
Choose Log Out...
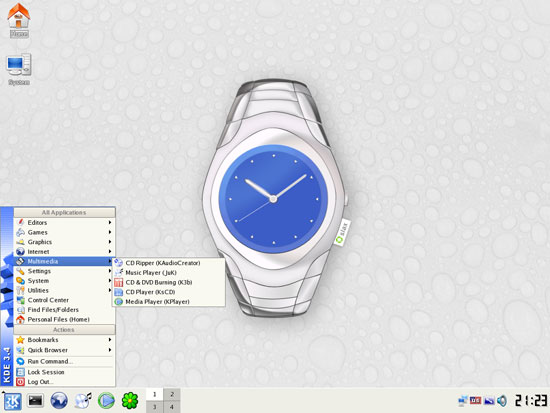[x=65, y=382]
